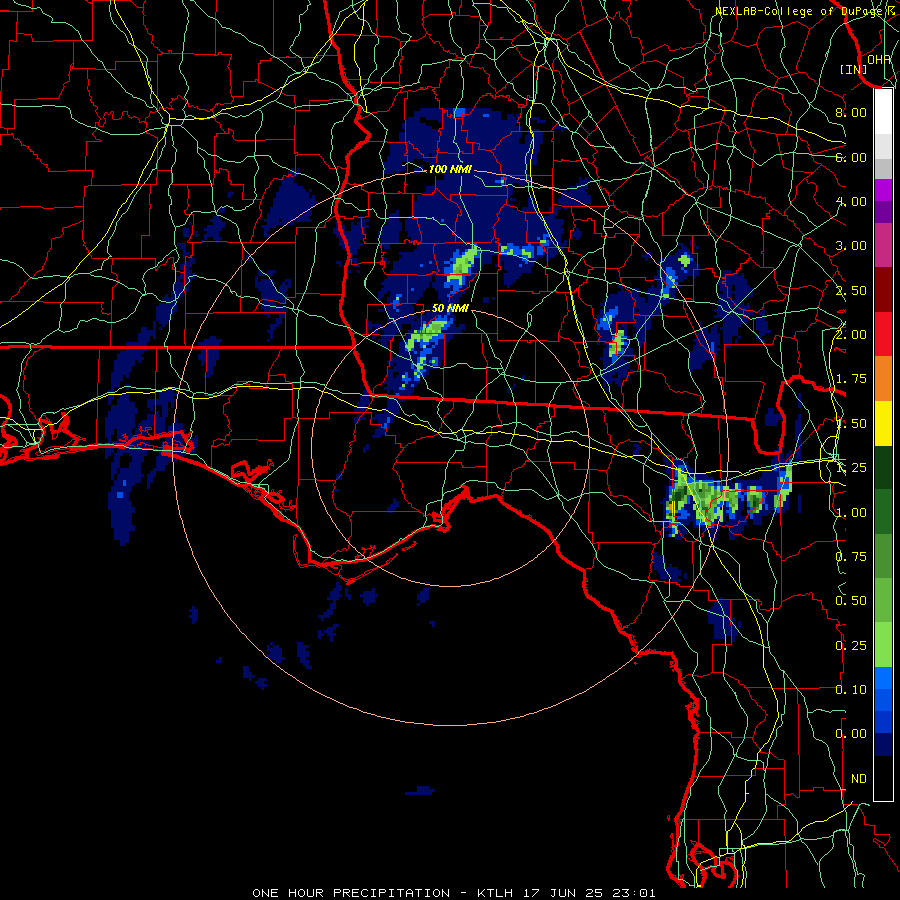
Task: Click the 8.00 legend value
Action: click(x=851, y=112)
